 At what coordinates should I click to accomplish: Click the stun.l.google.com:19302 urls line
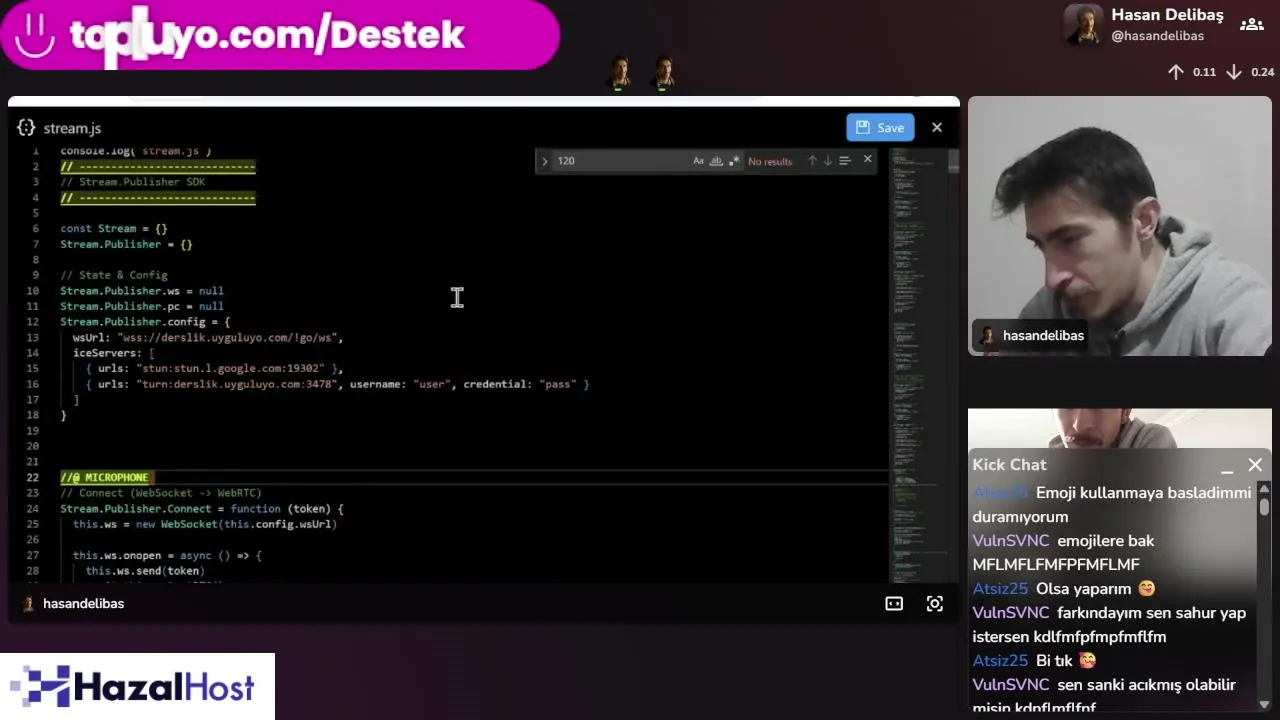(x=214, y=369)
